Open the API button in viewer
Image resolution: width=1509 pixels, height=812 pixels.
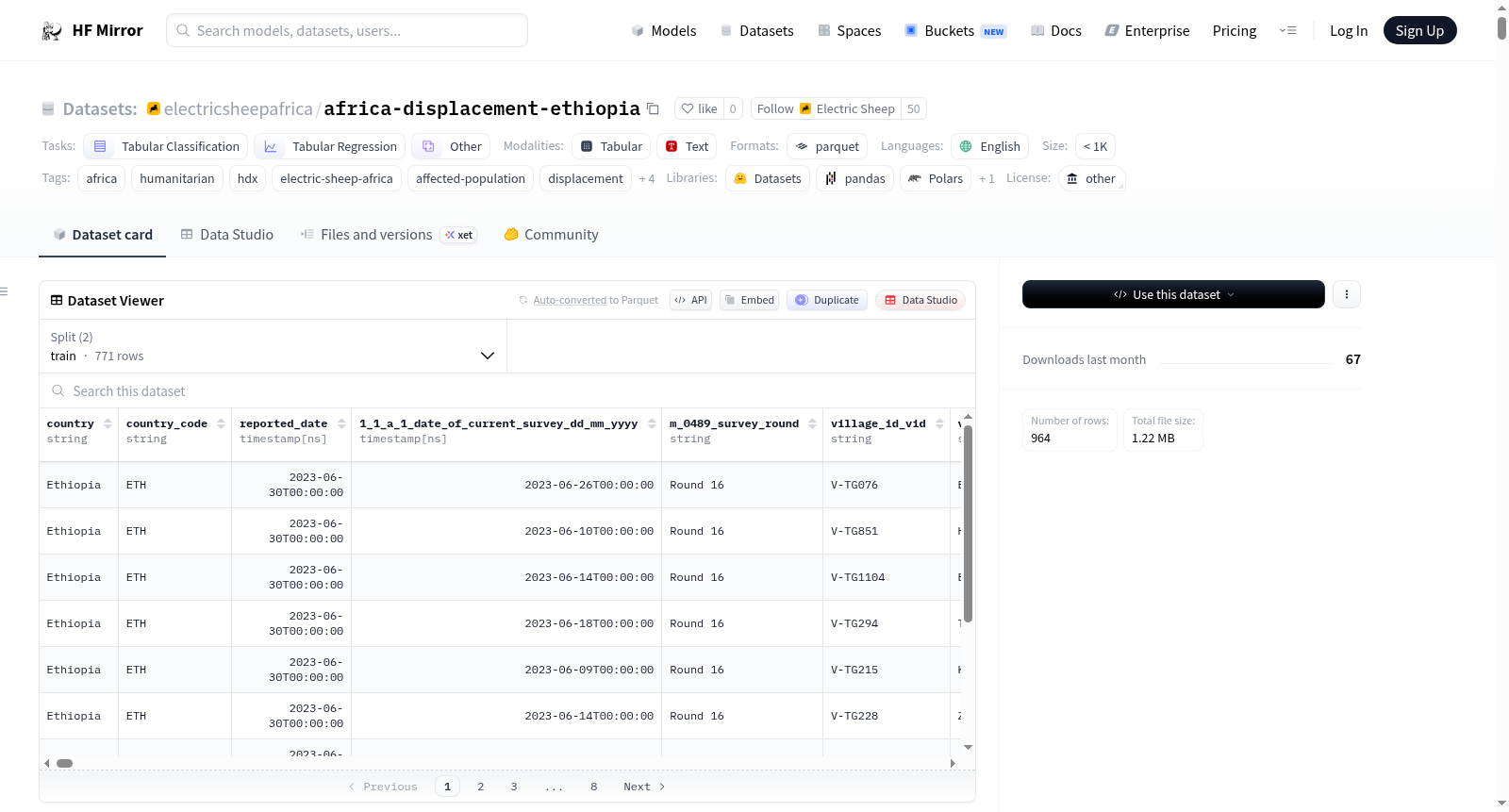(x=690, y=300)
